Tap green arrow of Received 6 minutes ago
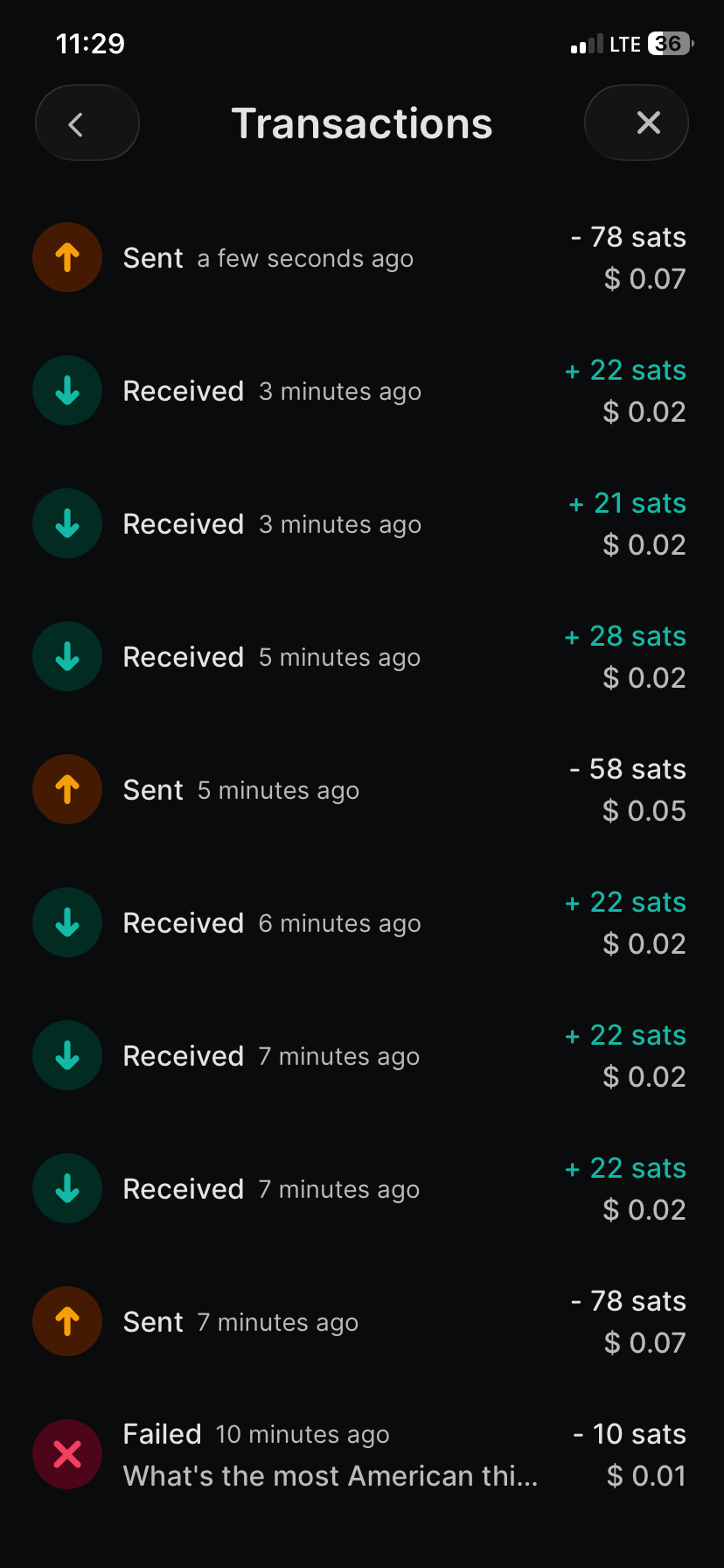Viewport: 724px width, 1568px height. (67, 923)
